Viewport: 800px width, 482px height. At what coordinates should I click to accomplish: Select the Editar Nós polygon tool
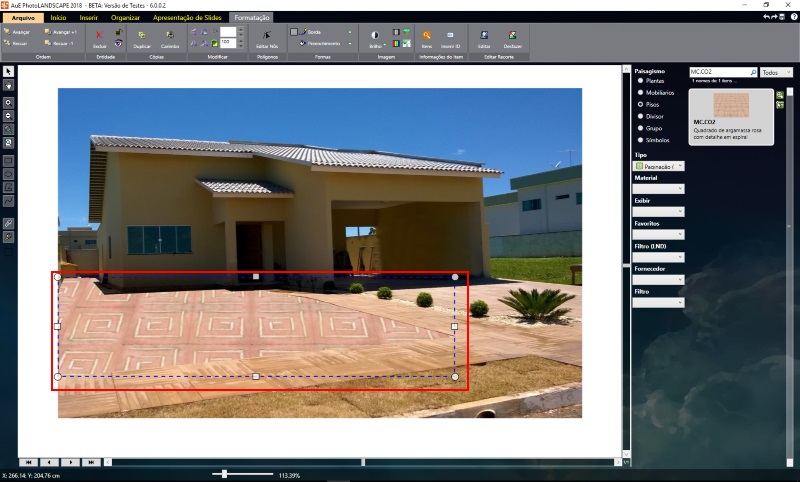coord(267,38)
